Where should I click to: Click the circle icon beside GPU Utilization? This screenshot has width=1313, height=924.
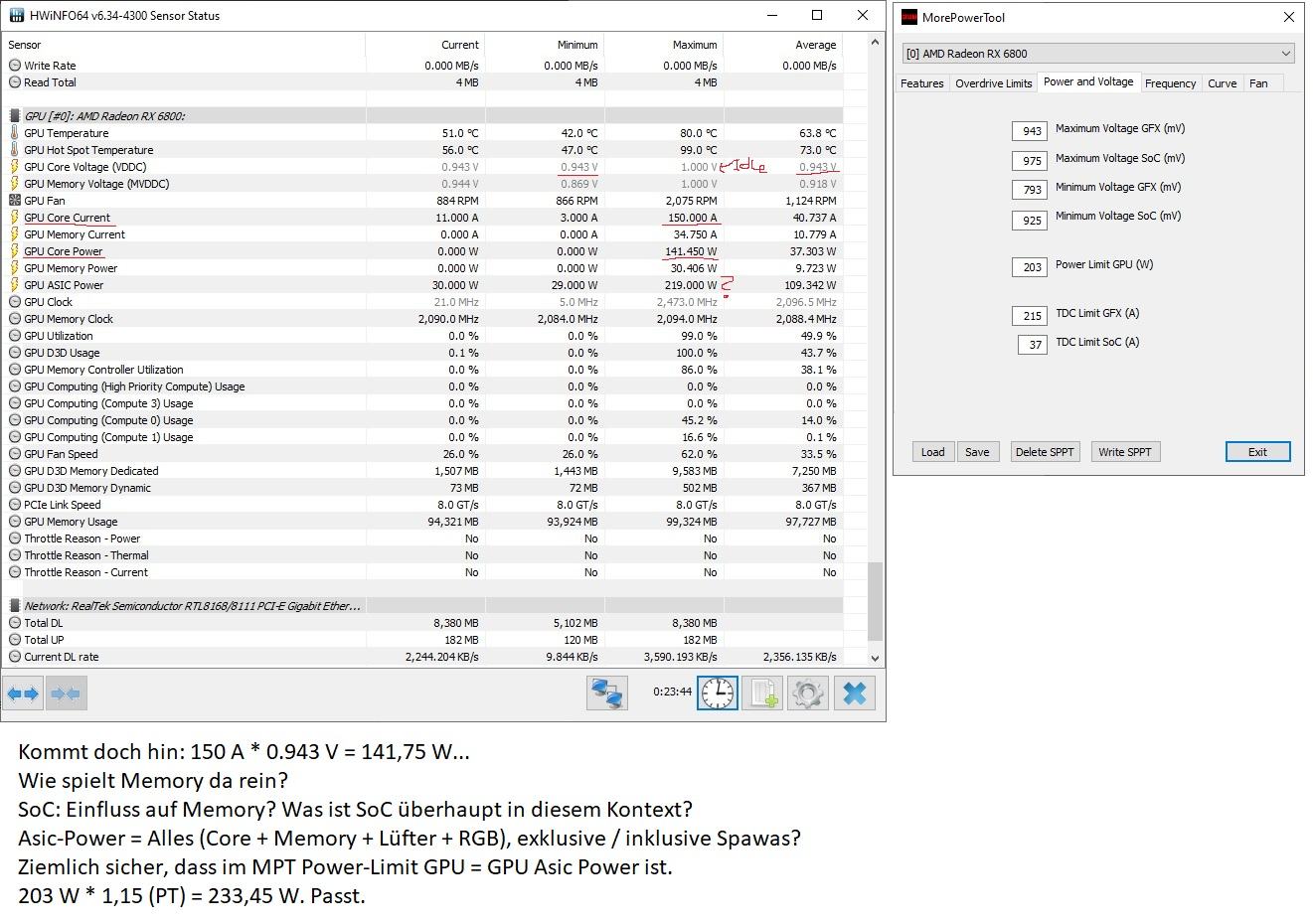point(15,336)
